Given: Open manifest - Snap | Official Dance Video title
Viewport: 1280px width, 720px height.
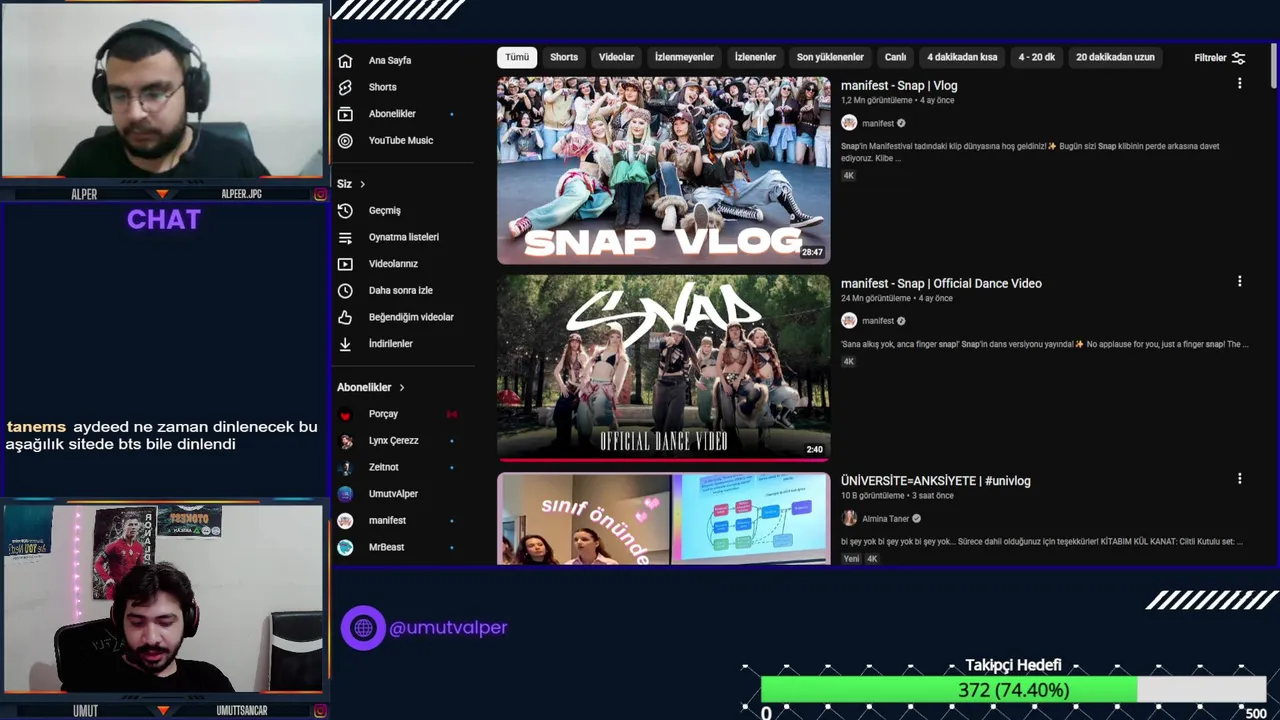Looking at the screenshot, I should [x=941, y=284].
